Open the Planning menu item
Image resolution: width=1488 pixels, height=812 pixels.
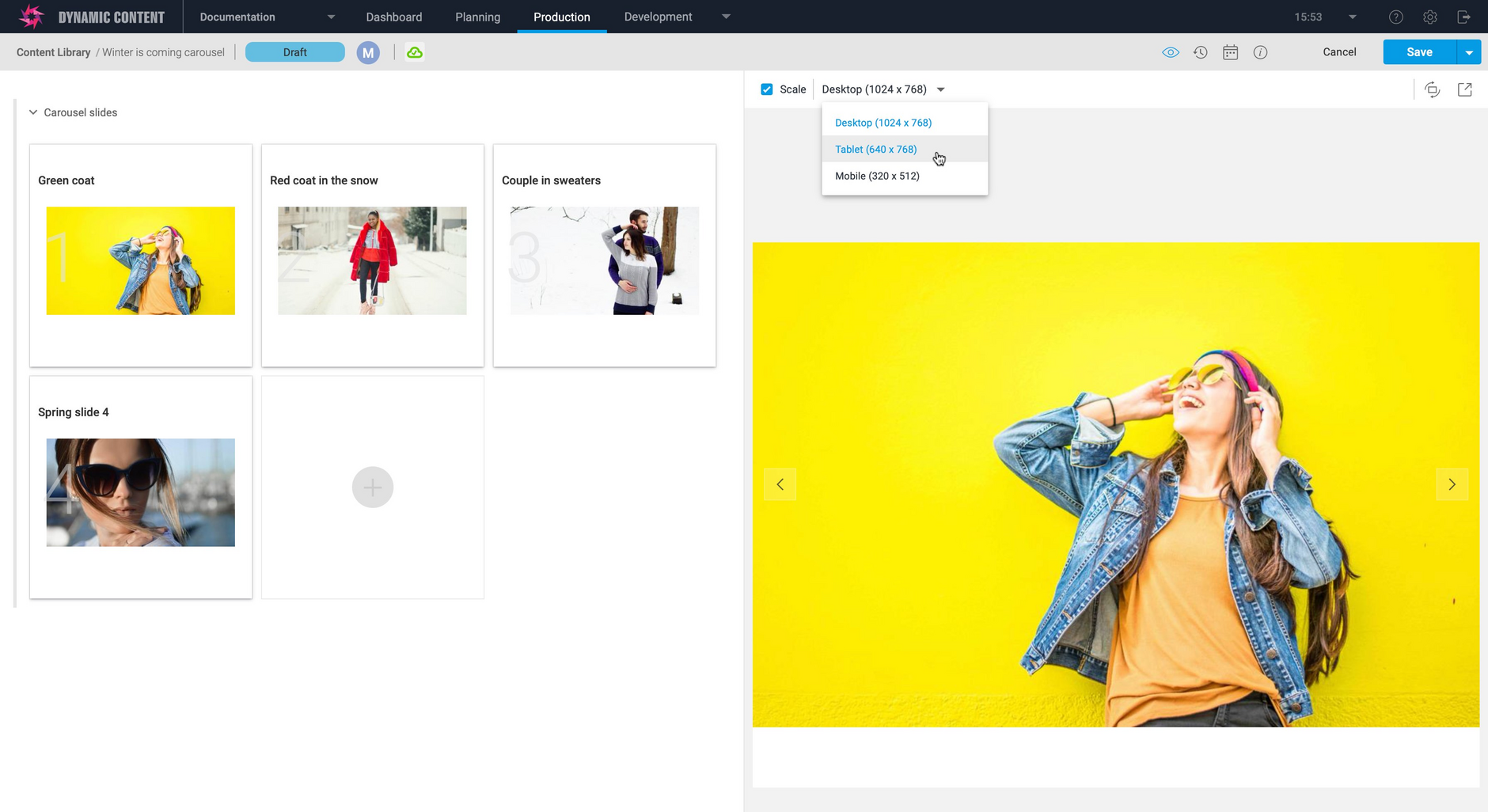pos(477,16)
